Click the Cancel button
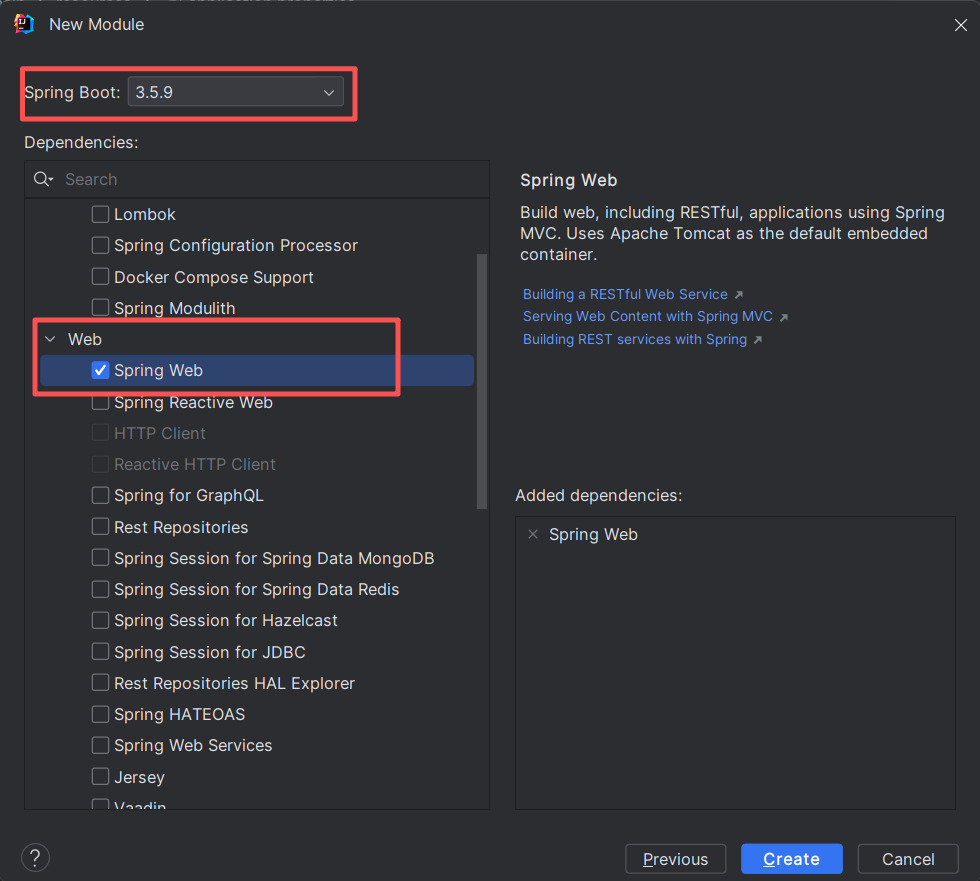 [x=908, y=859]
